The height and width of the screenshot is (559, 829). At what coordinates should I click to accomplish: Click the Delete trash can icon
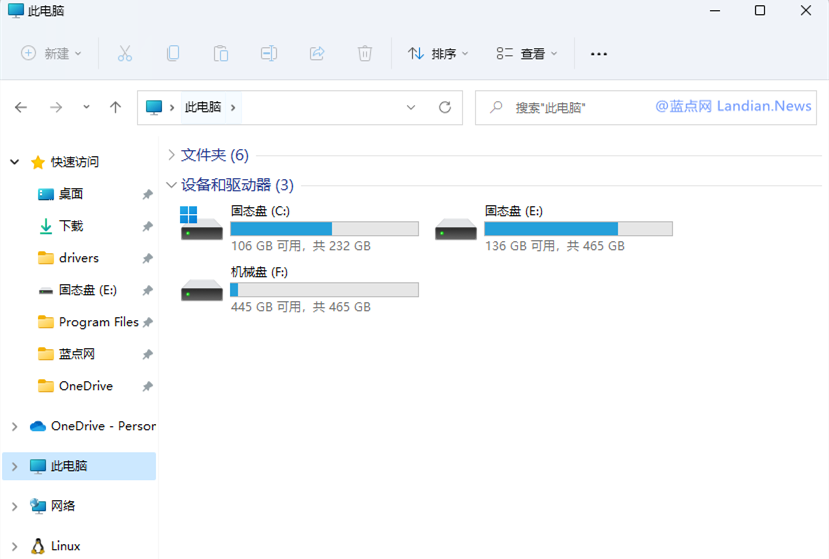click(365, 54)
